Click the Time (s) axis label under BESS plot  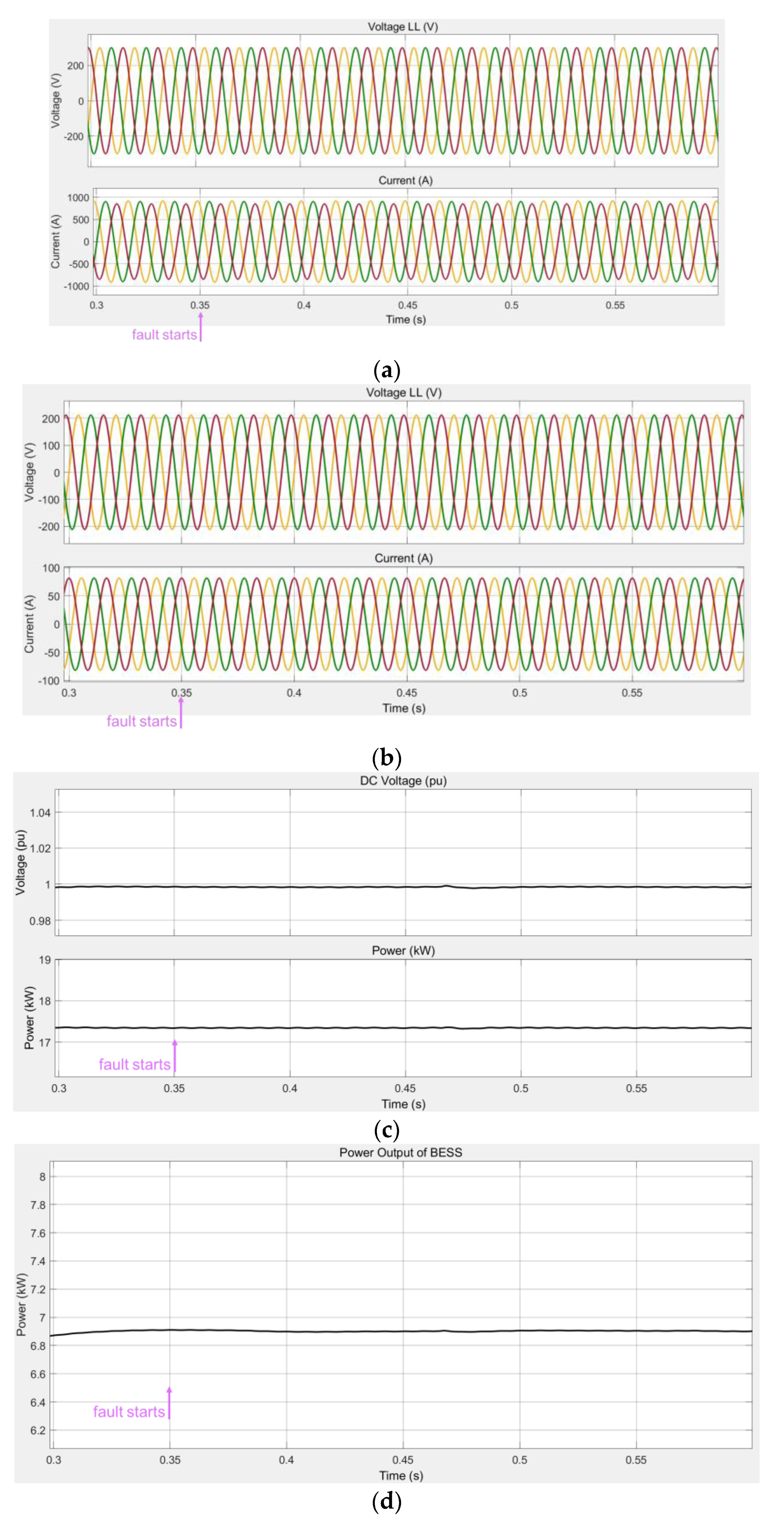point(401,1475)
